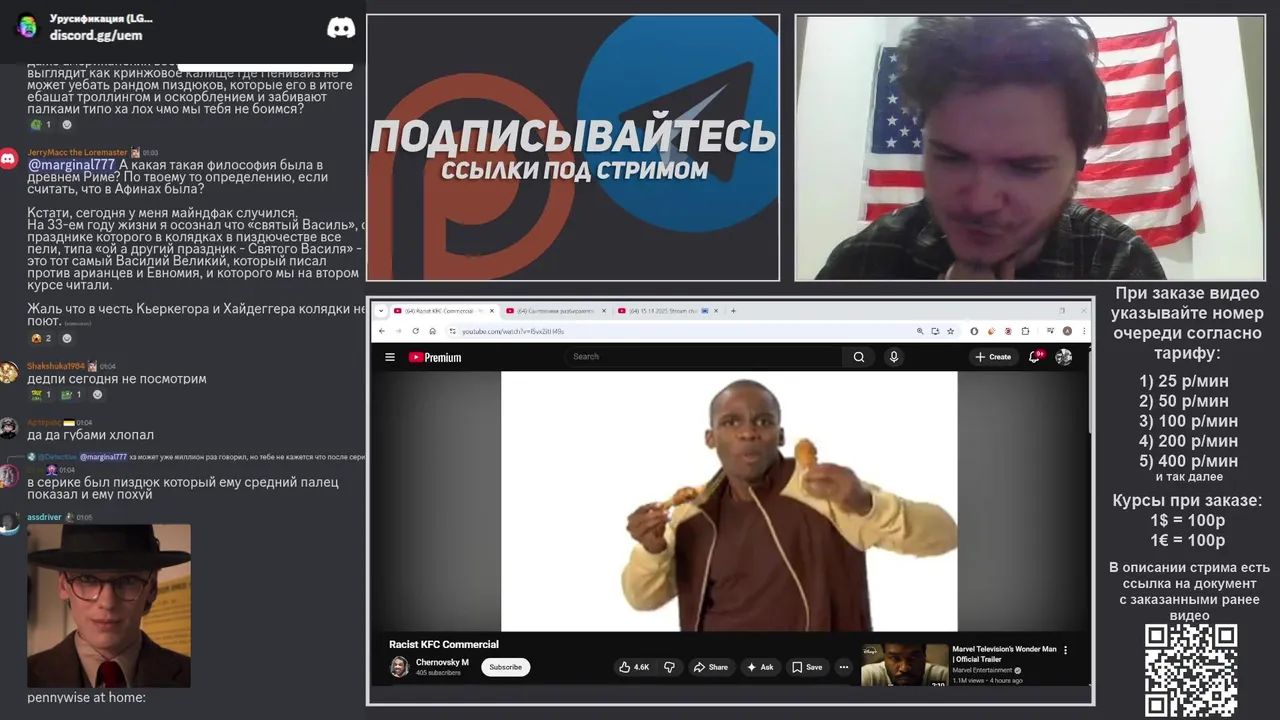The height and width of the screenshot is (720, 1280).
Task: Open the Chernovsky M channel name
Action: click(x=442, y=662)
